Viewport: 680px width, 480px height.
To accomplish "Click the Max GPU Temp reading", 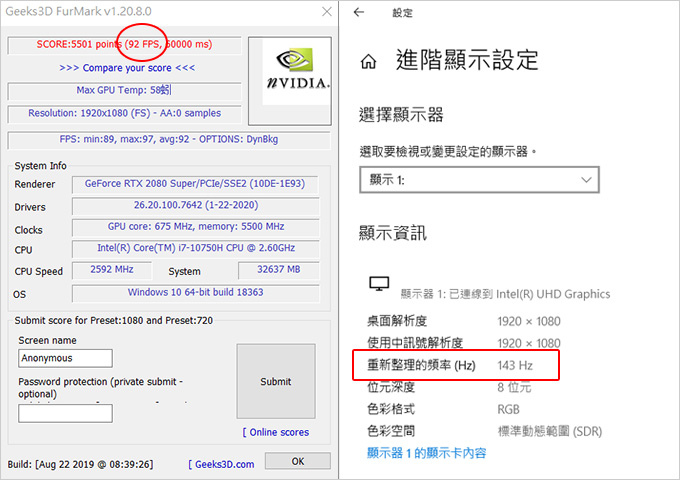I will coord(124,90).
